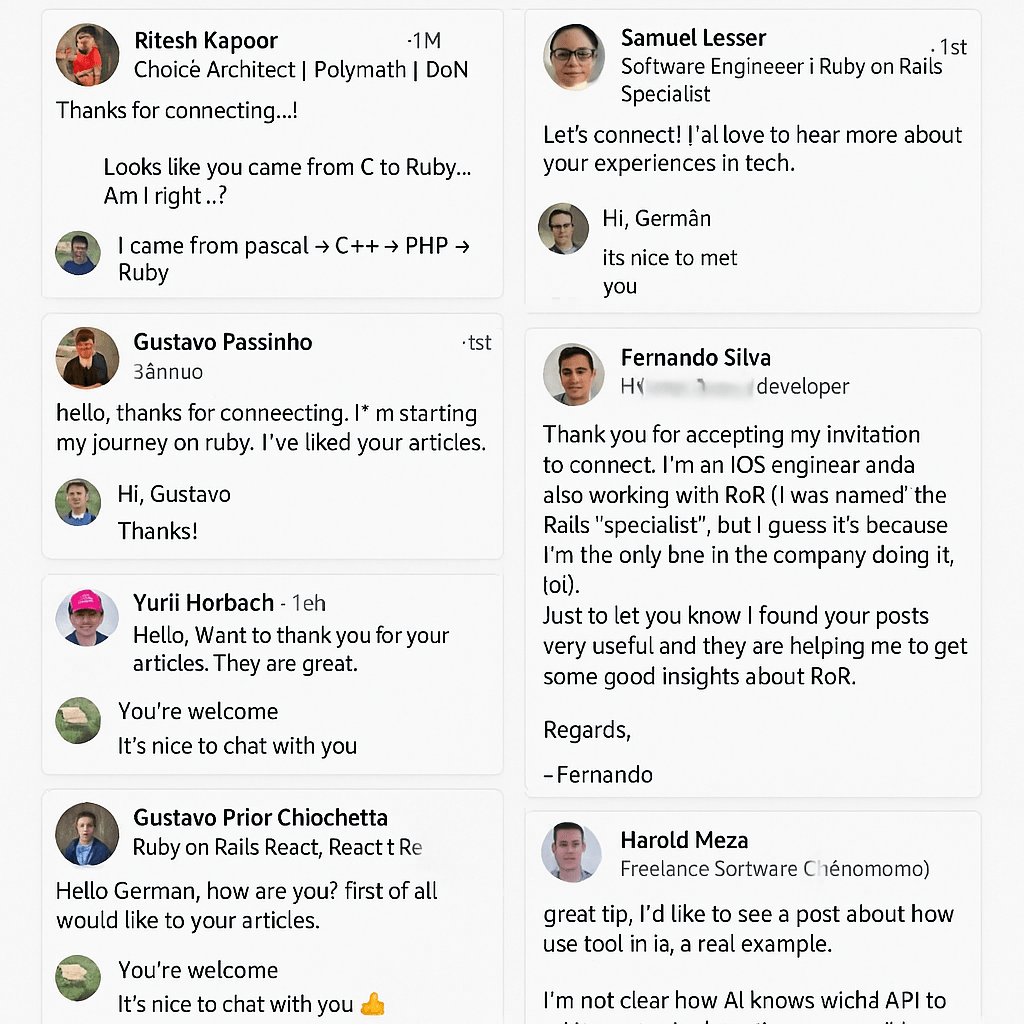Image resolution: width=1024 pixels, height=1024 pixels.
Task: Click the thumbs-up emoji in the chat reply
Action: tap(371, 1004)
